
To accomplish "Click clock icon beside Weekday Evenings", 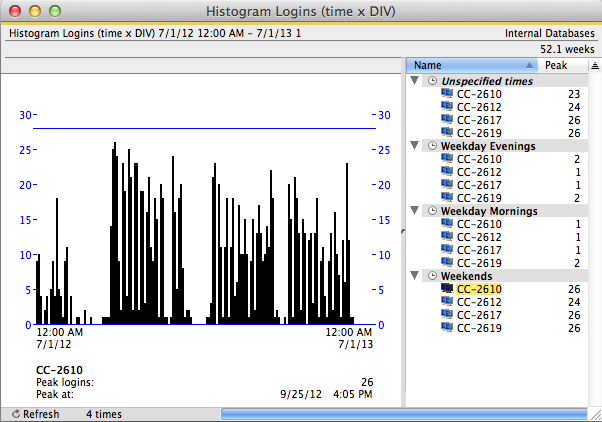I will click(432, 146).
